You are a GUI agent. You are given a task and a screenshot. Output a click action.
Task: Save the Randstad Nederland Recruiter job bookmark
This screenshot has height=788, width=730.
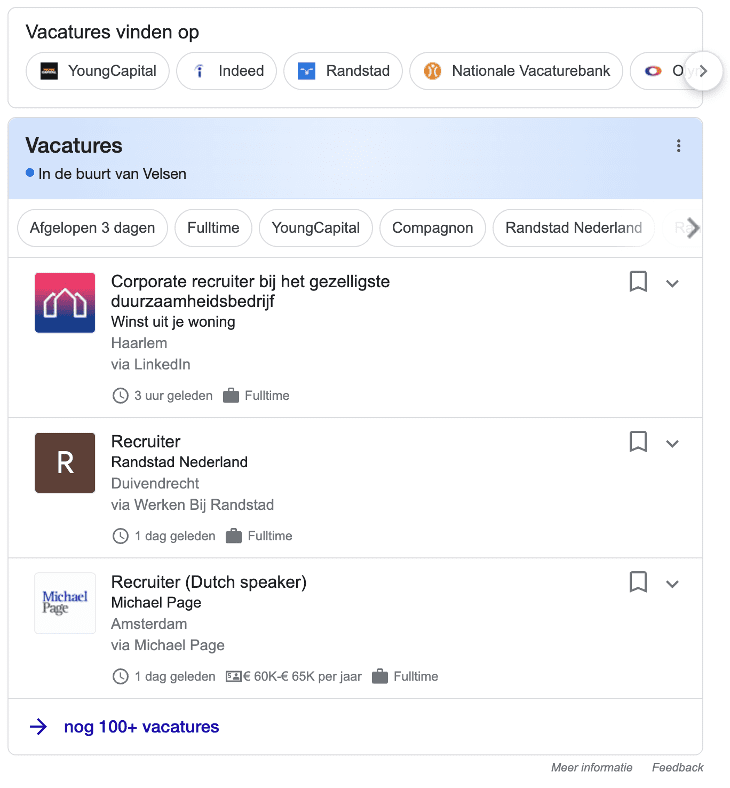click(x=638, y=442)
